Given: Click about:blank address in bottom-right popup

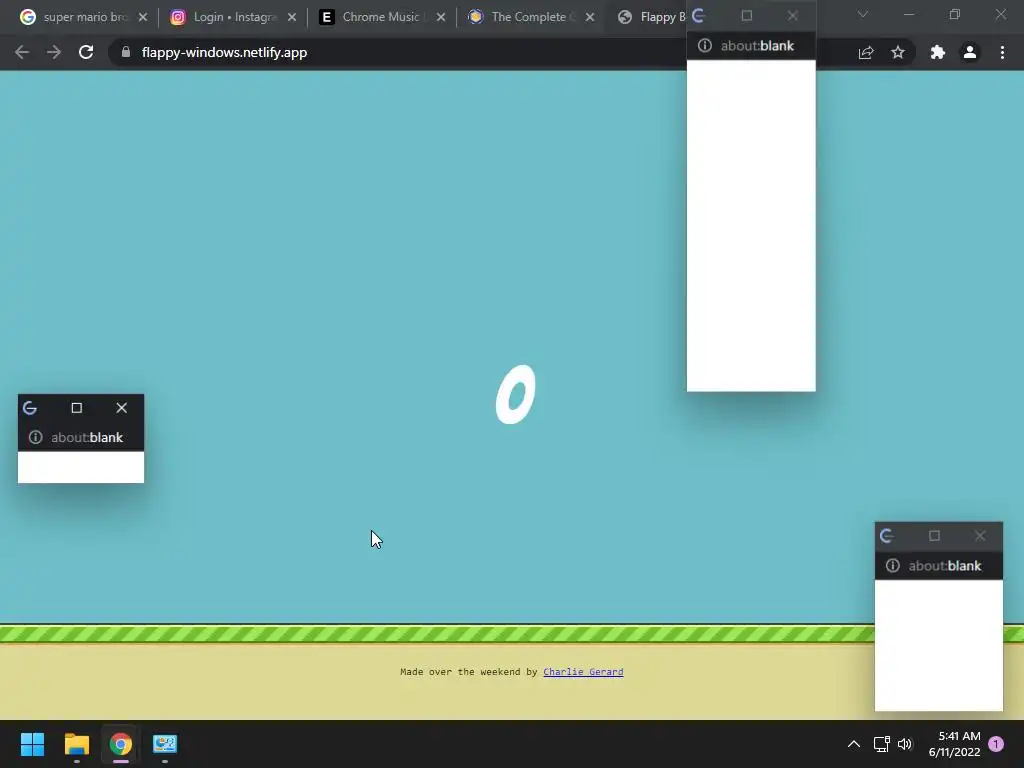Looking at the screenshot, I should [944, 566].
